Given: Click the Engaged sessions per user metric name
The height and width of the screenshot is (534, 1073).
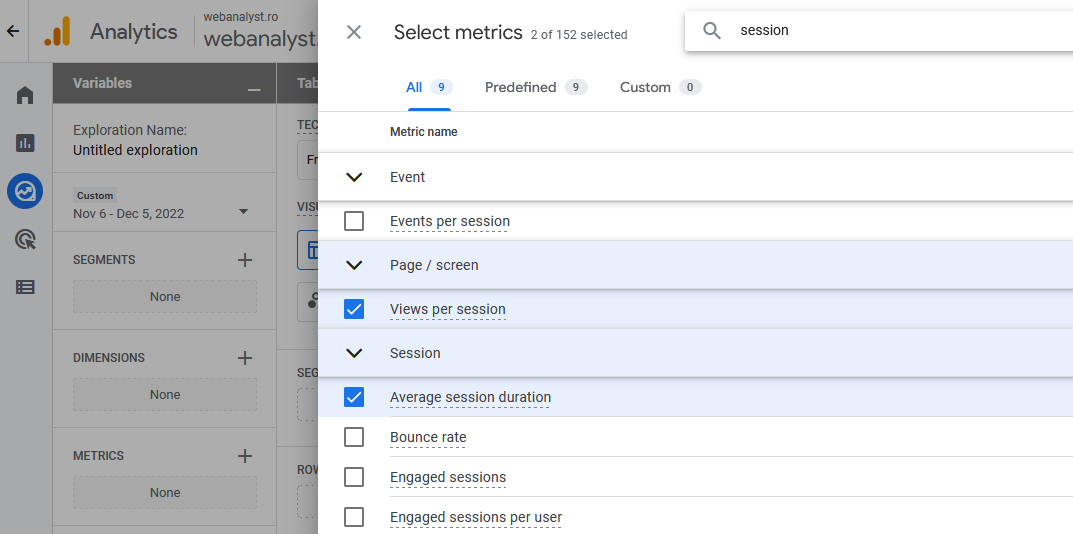Looking at the screenshot, I should coord(476,517).
